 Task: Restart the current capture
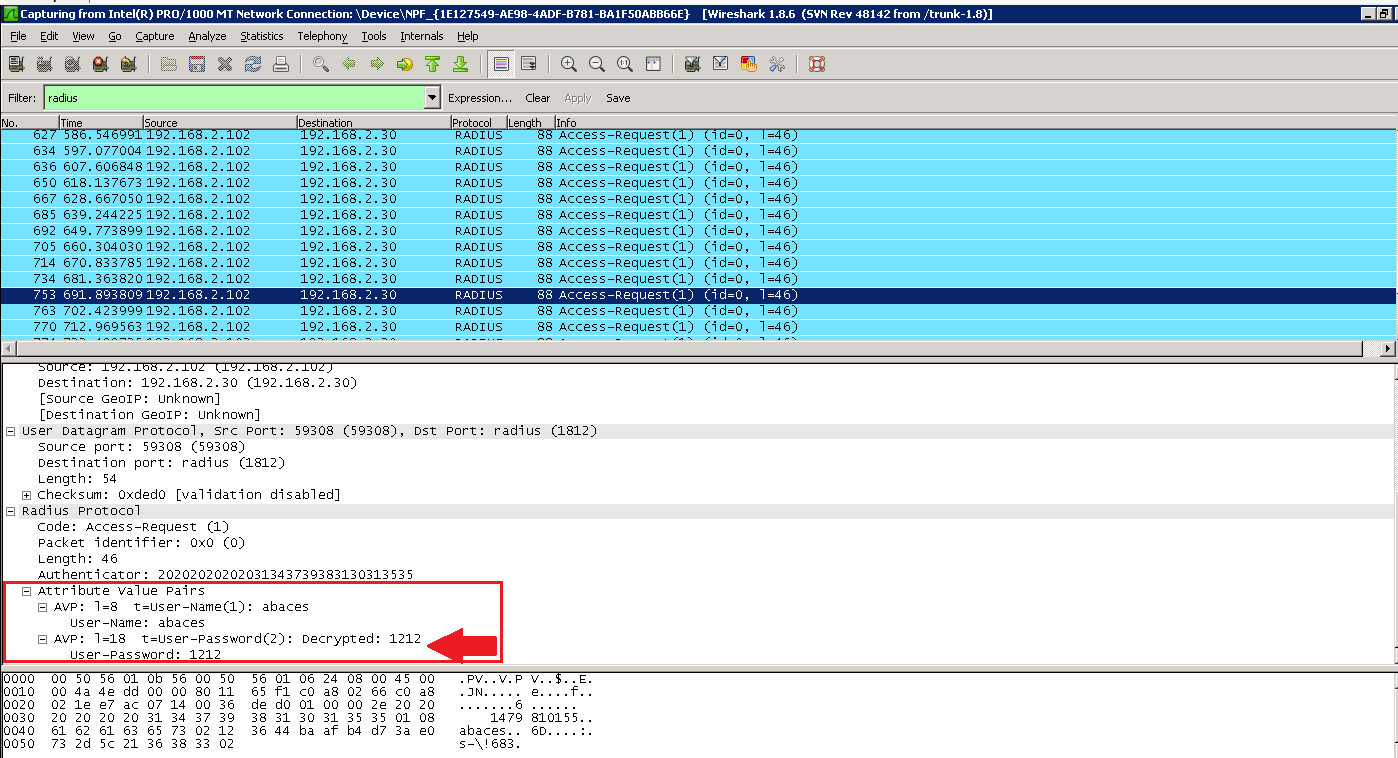[x=128, y=63]
